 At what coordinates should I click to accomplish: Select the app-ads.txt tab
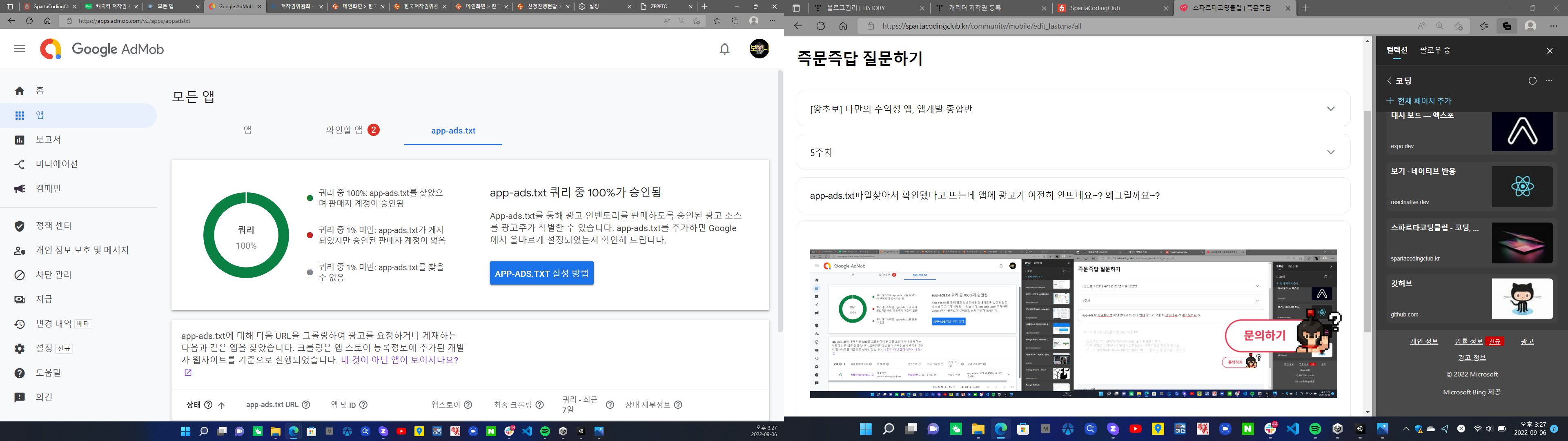point(453,130)
